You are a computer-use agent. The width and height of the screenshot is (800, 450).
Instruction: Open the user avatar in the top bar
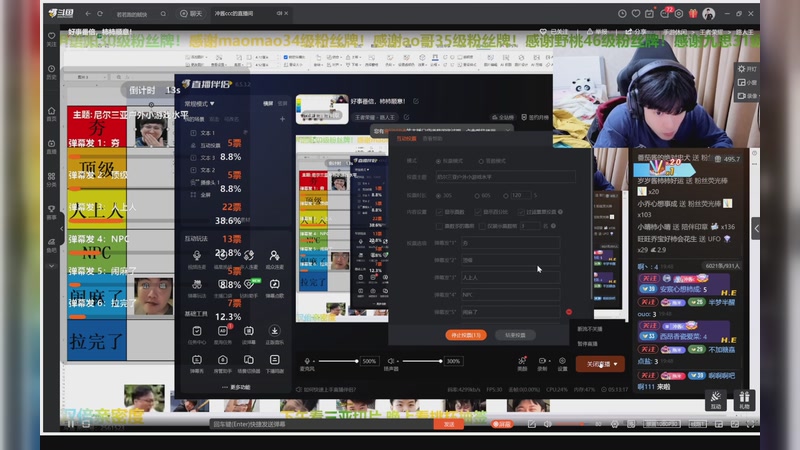click(709, 14)
